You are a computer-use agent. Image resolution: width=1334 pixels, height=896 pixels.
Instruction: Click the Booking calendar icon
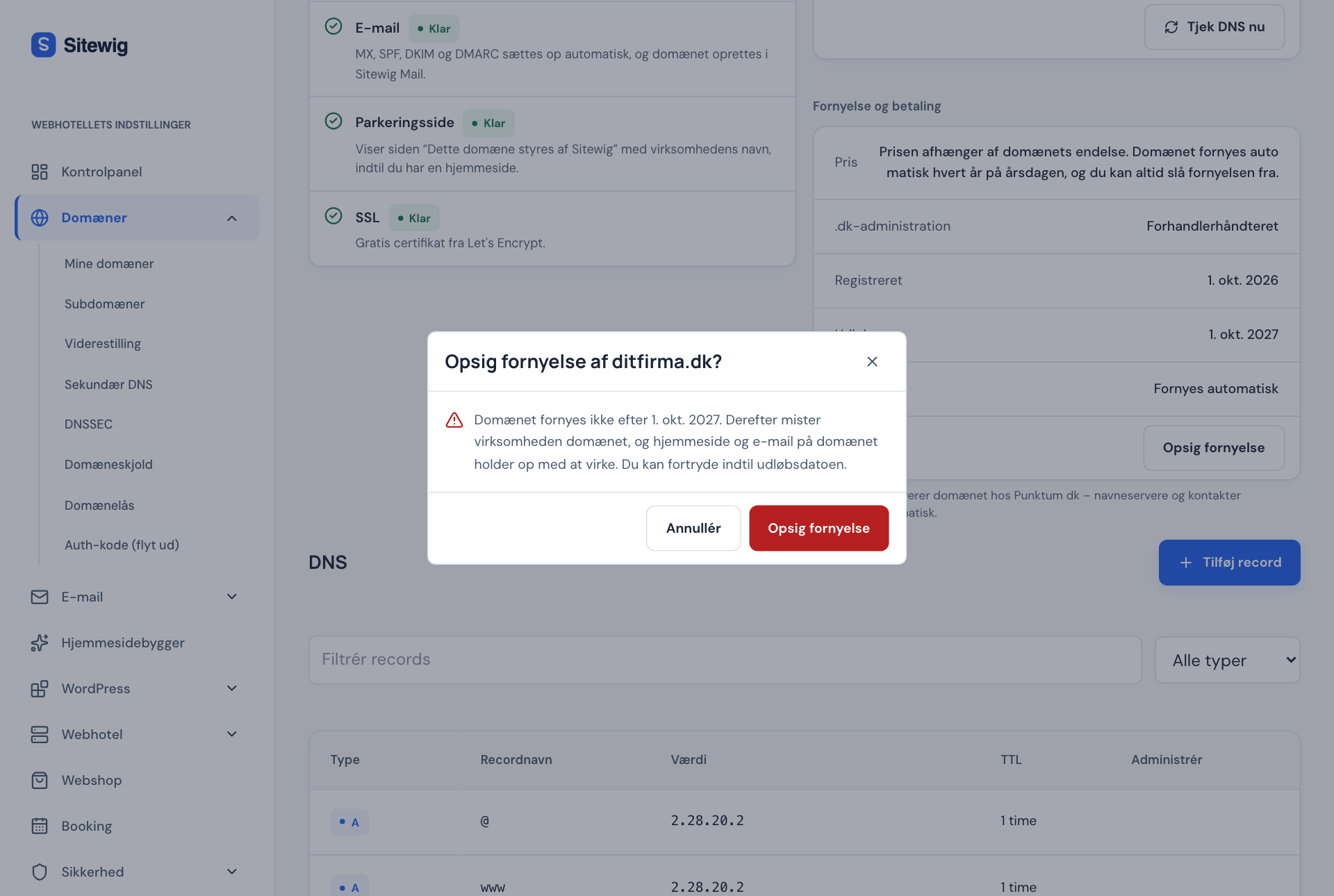(x=40, y=826)
